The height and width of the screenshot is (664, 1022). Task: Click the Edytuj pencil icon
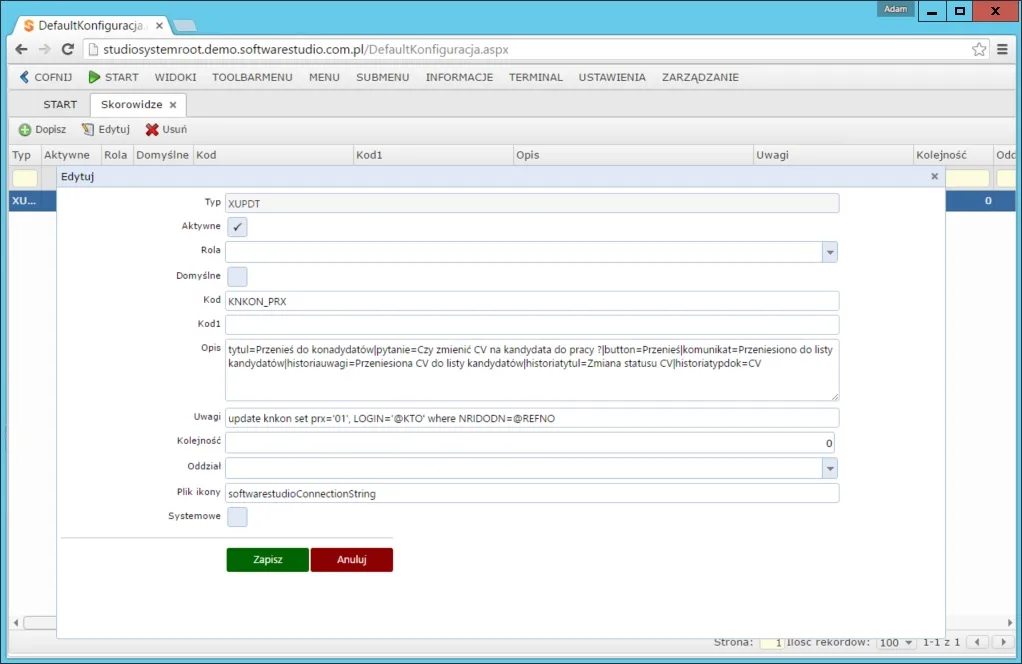[x=87, y=130]
